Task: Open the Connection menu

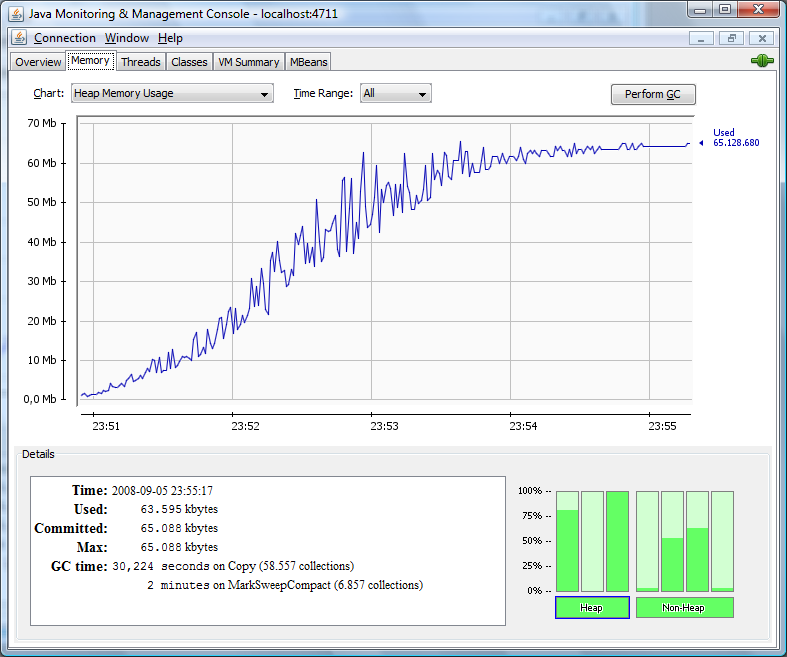Action: pyautogui.click(x=64, y=38)
